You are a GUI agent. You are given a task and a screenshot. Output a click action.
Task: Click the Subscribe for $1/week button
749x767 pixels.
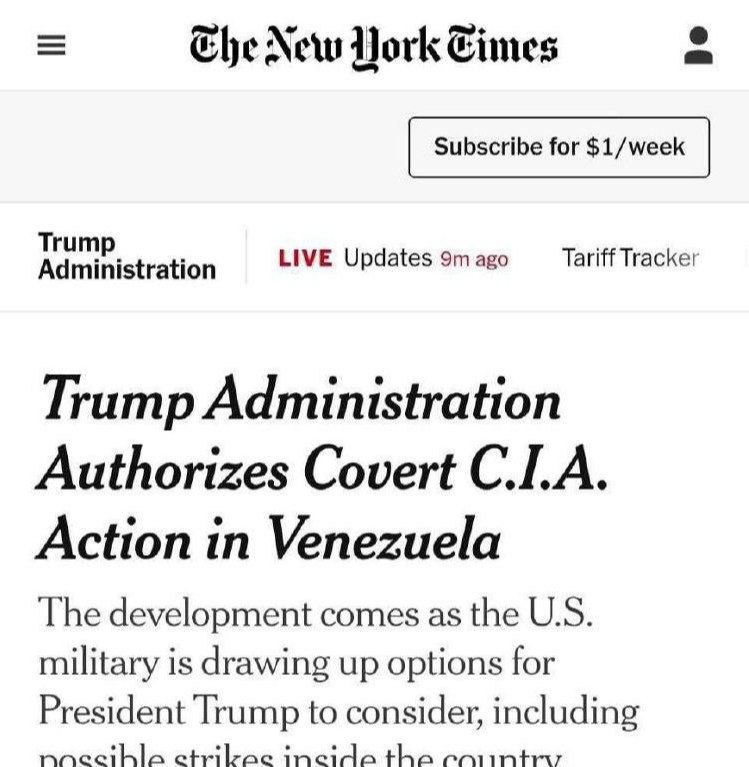559,147
